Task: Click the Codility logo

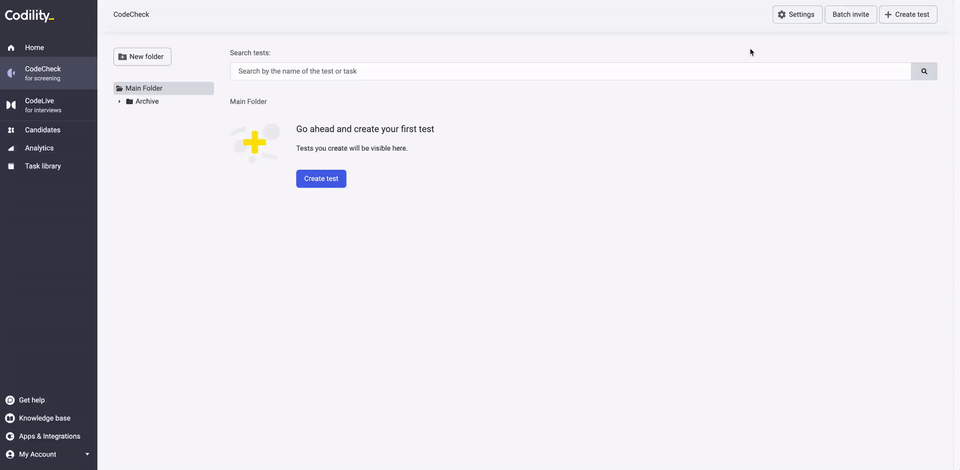Action: (29, 17)
